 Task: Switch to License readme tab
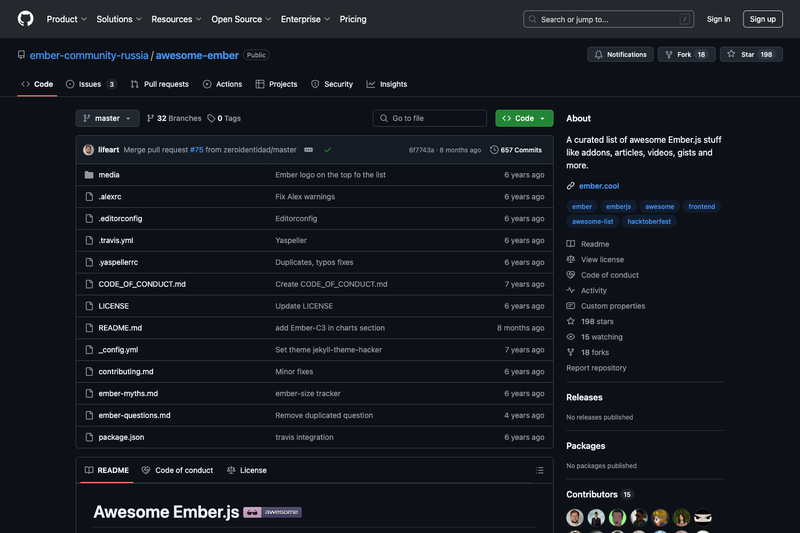pos(247,470)
